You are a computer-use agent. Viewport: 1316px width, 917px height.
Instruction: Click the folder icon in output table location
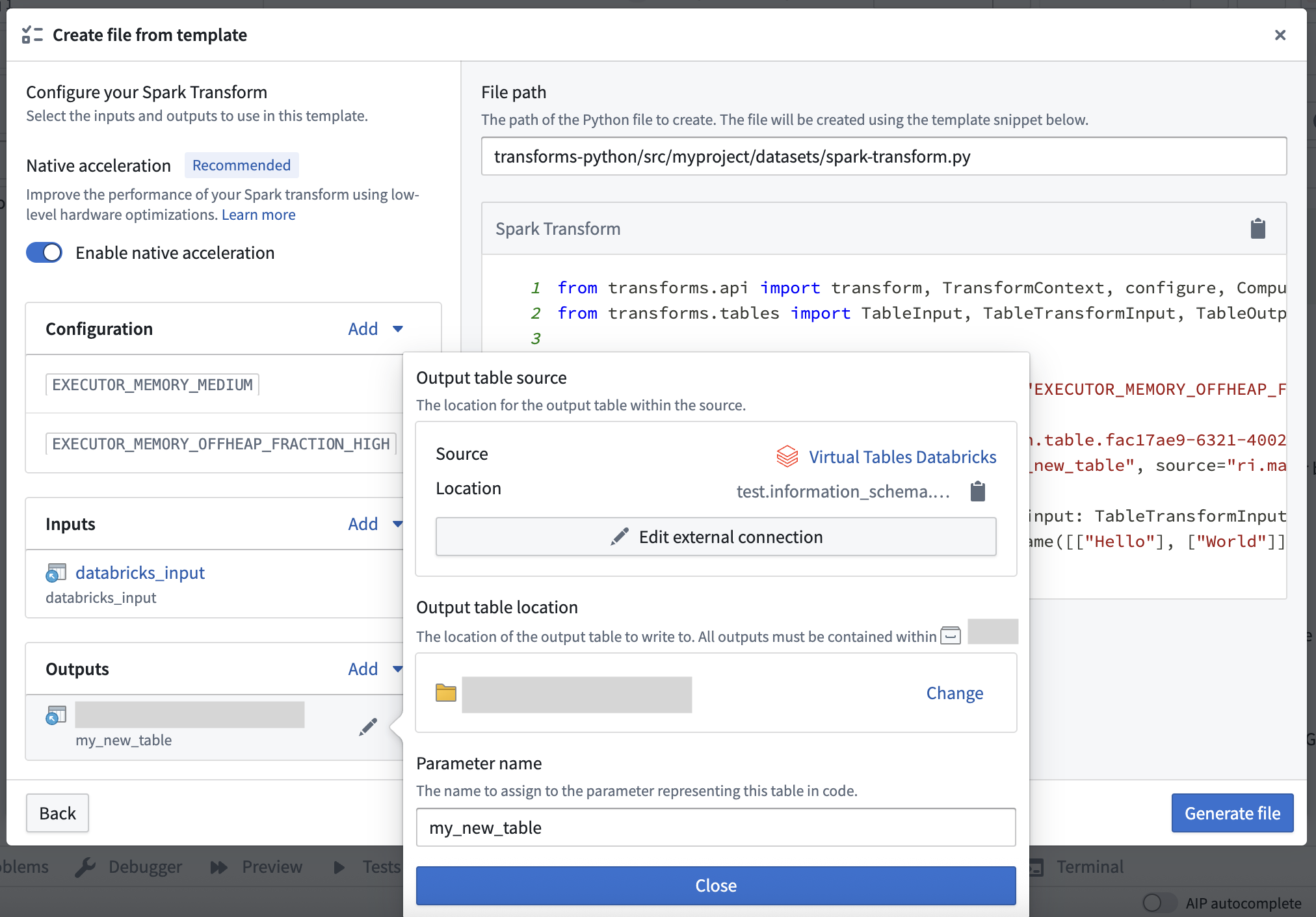coord(445,693)
